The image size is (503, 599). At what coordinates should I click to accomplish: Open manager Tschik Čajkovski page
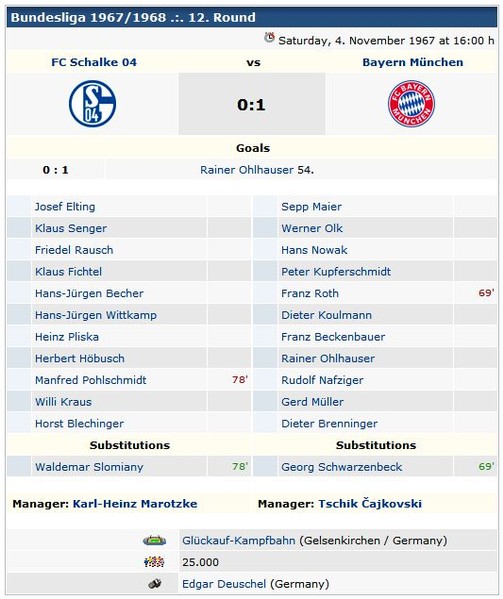tap(370, 503)
